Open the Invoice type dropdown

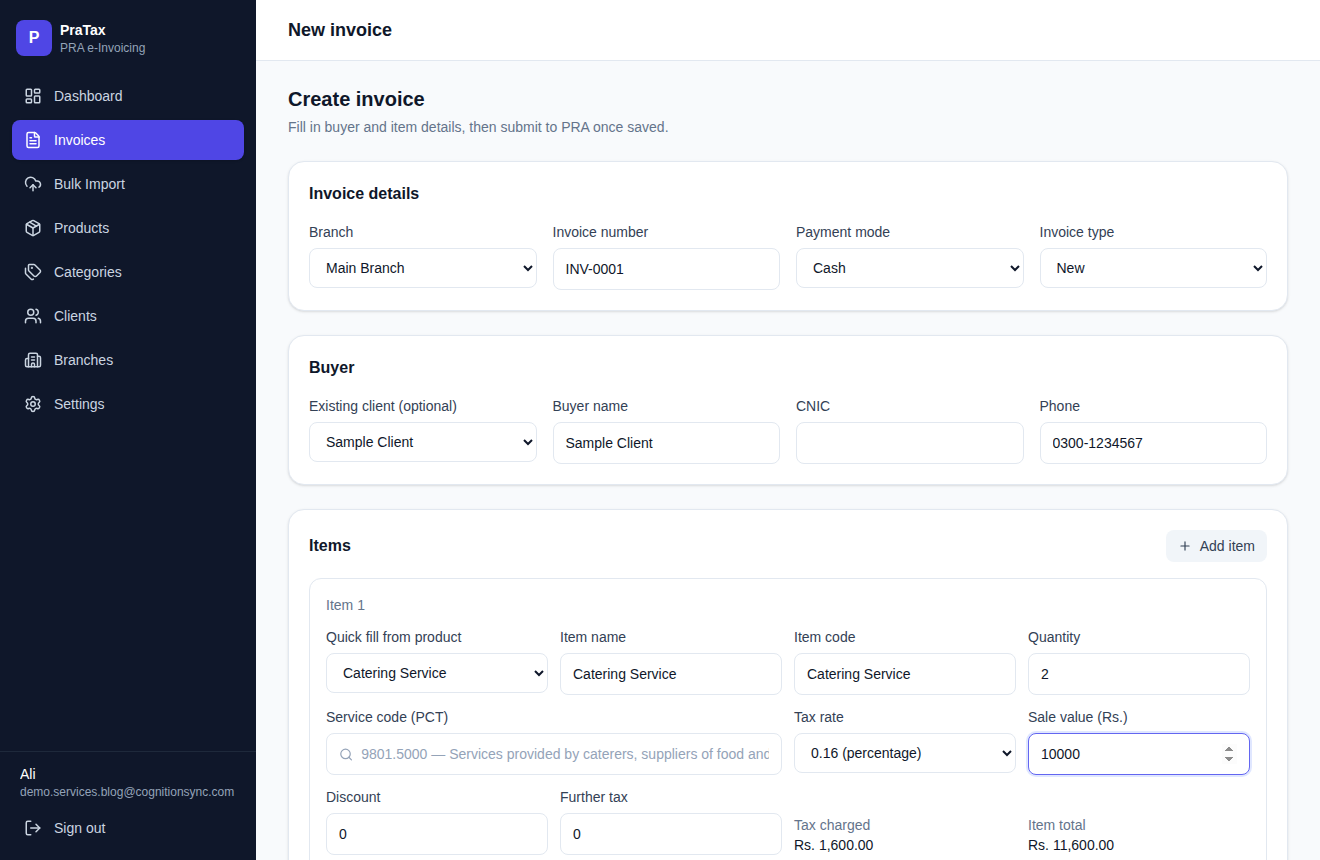point(1153,268)
